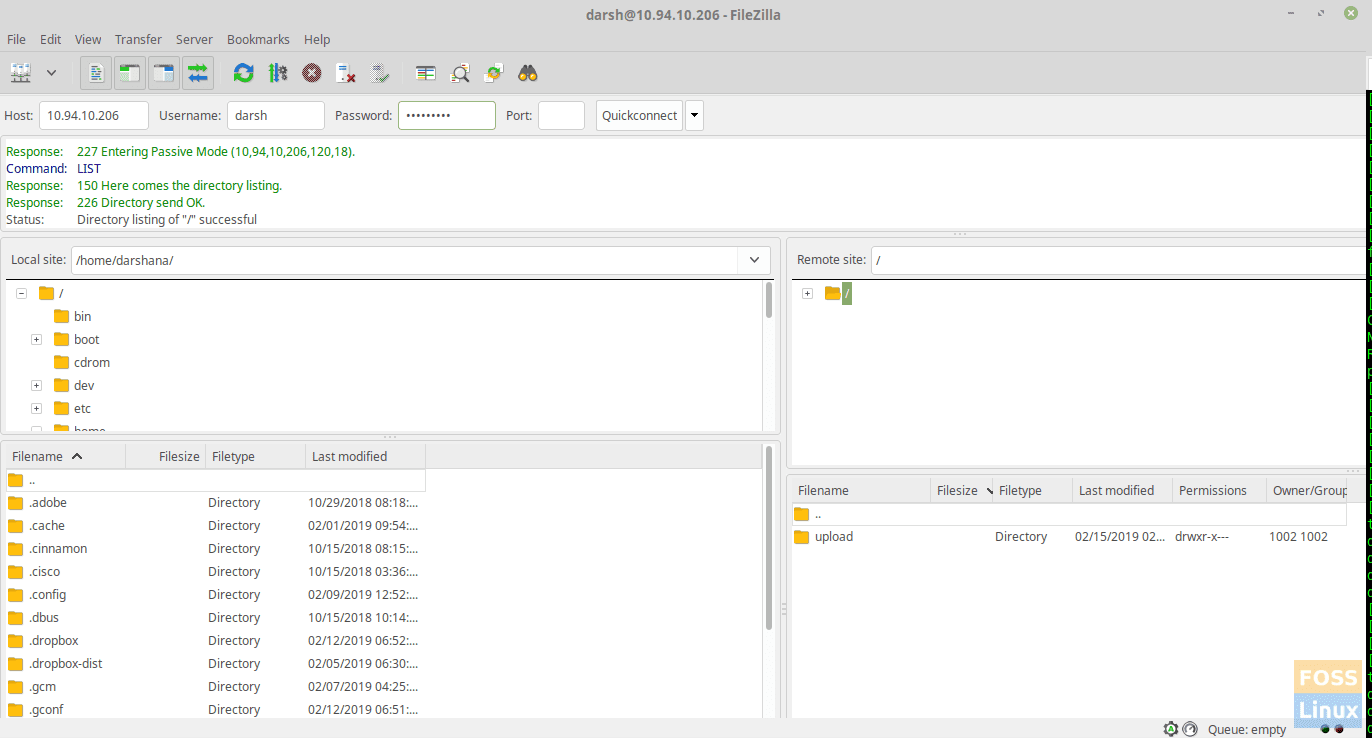Select the .adobe folder
1372x738 pixels.
pos(216,503)
